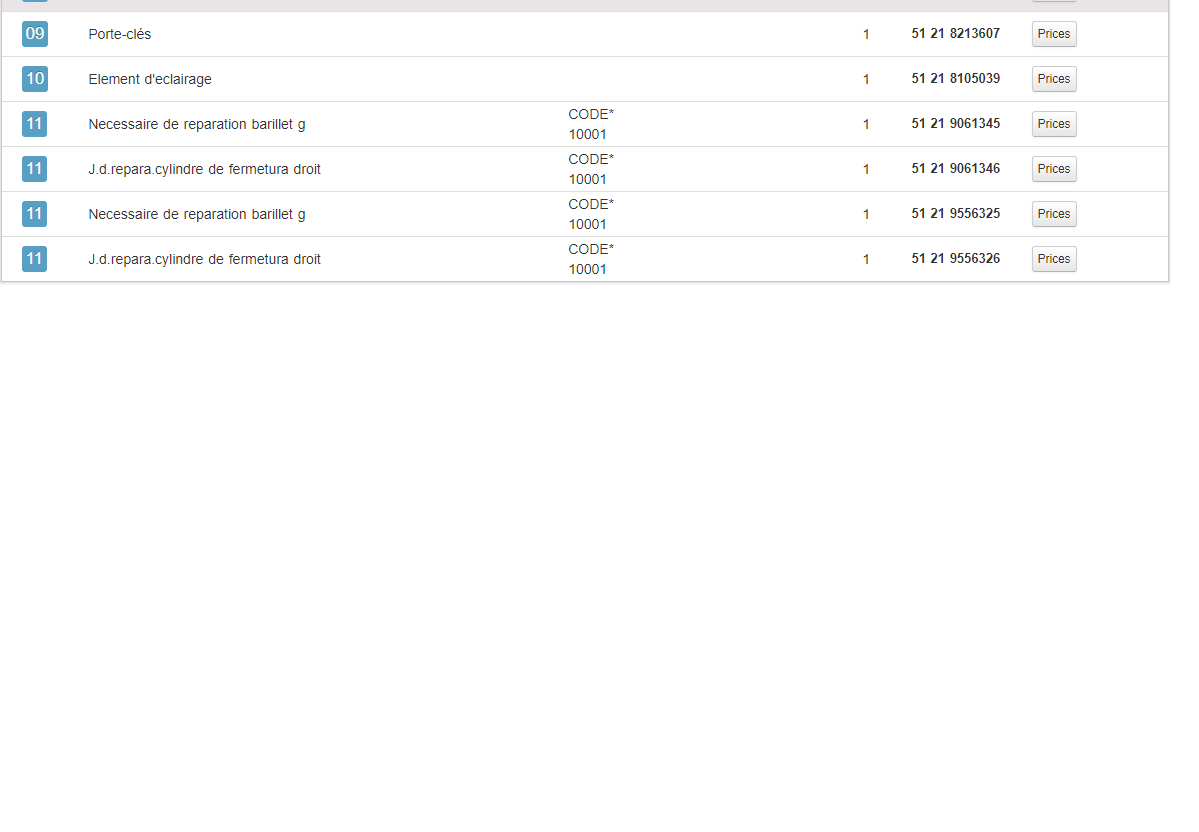The image size is (1199, 832).
Task: Select part number 51 21 9556326
Action: pos(955,259)
